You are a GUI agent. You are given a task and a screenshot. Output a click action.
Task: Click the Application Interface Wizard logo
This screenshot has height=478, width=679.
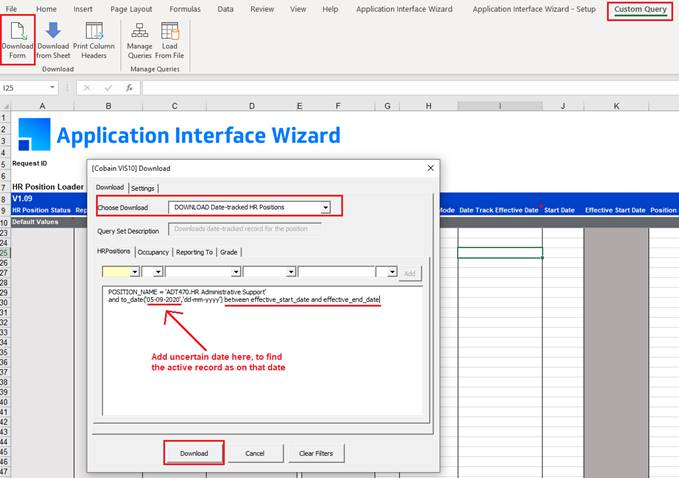tap(34, 134)
